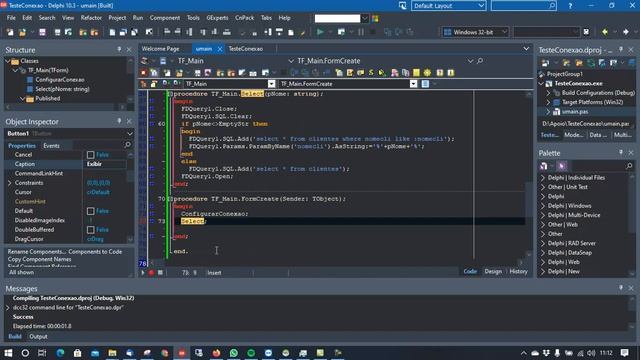The width and height of the screenshot is (640, 360).
Task: Open the CnPack menu
Action: [244, 18]
